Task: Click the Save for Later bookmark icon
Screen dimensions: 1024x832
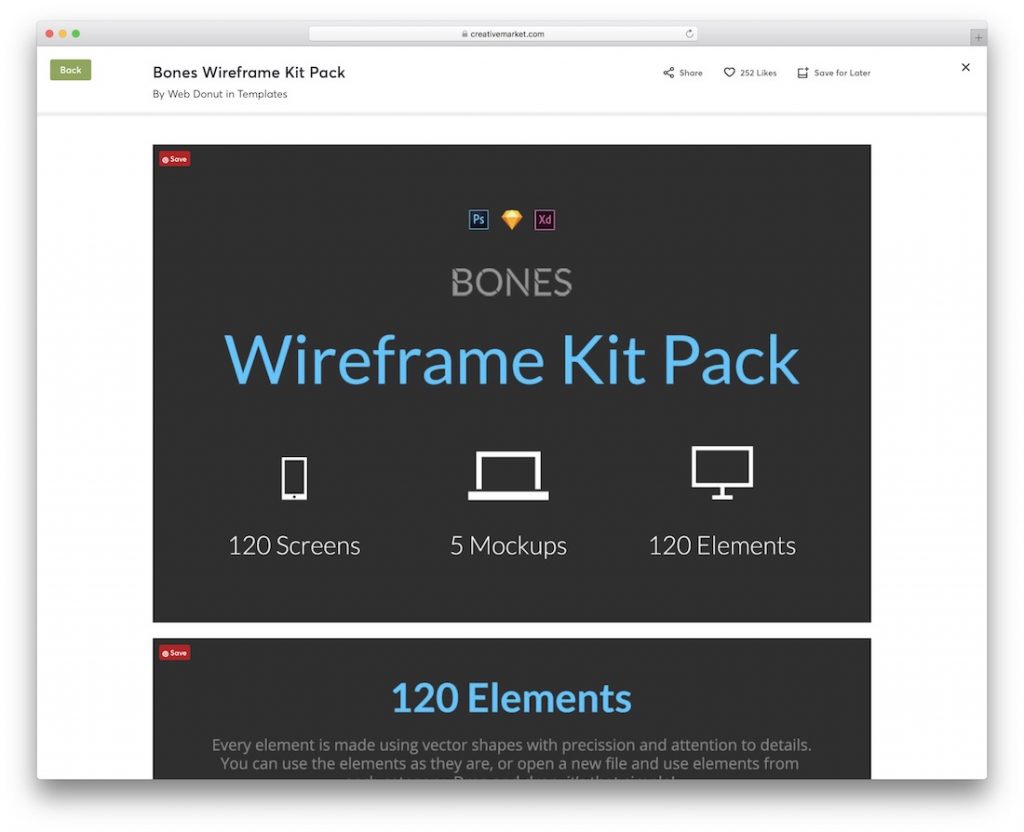Action: (x=801, y=72)
